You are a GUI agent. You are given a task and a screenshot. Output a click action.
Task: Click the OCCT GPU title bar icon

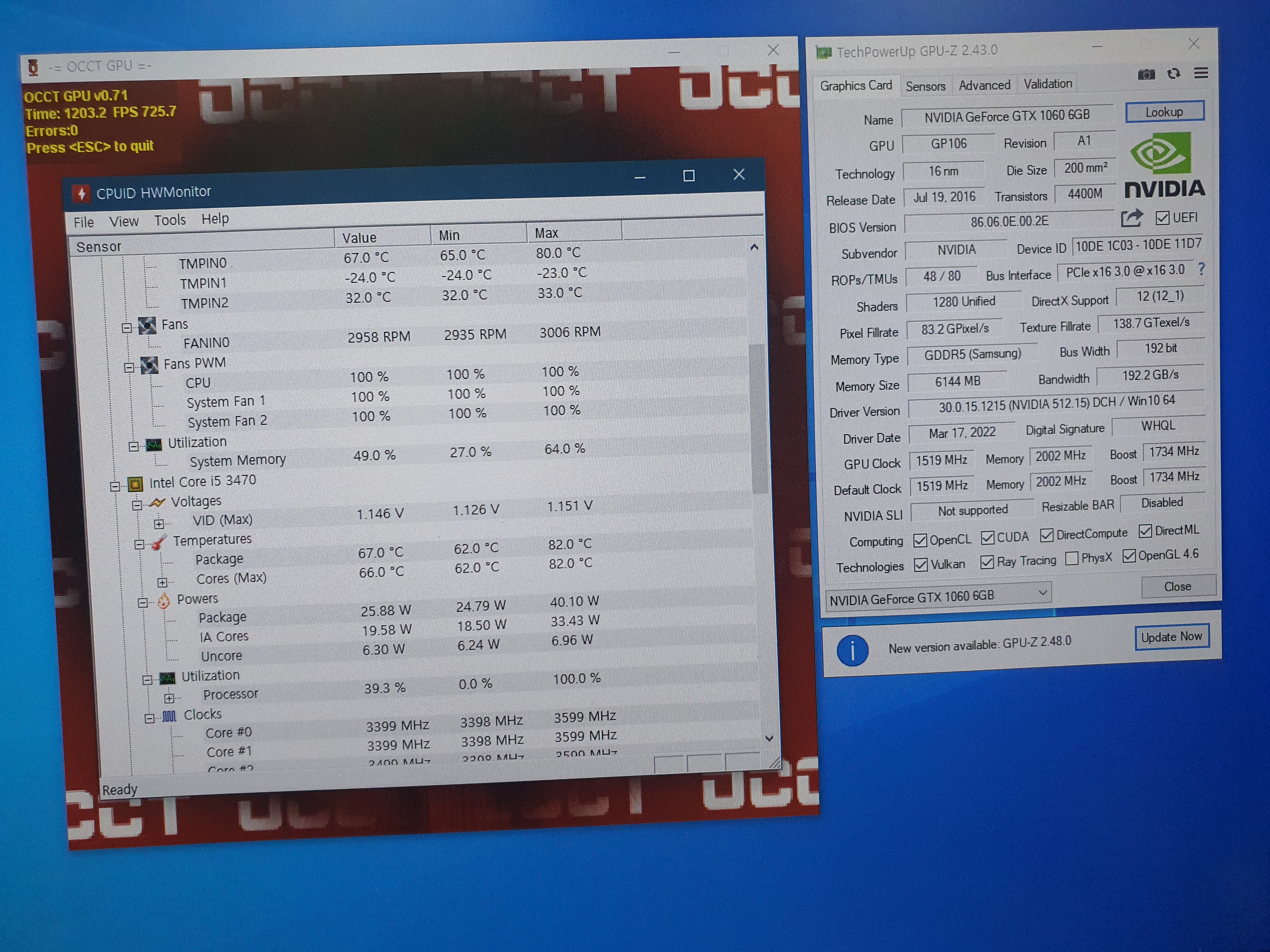pyautogui.click(x=33, y=67)
